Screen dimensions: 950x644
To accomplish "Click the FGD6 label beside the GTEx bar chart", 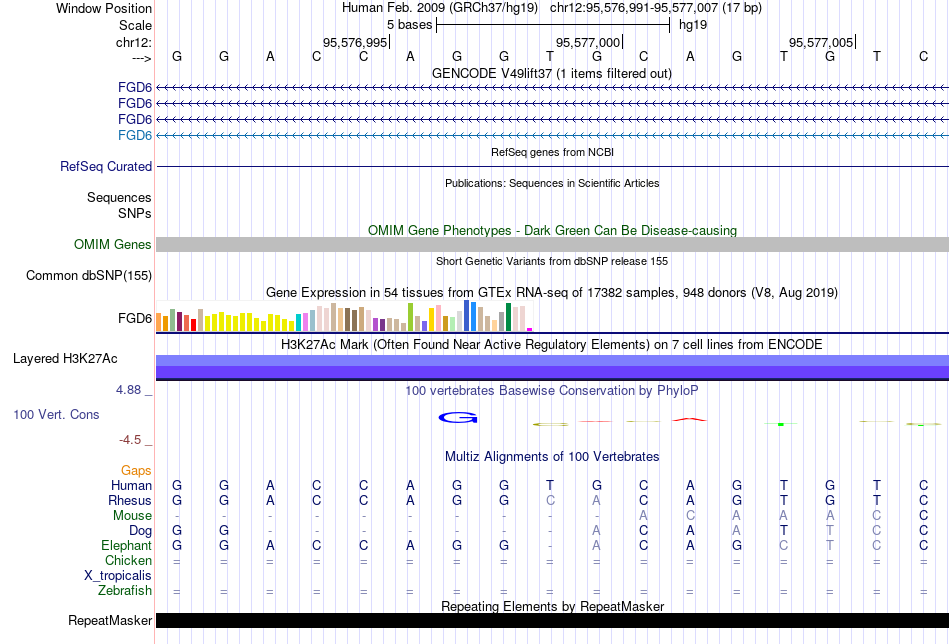I will (135, 318).
